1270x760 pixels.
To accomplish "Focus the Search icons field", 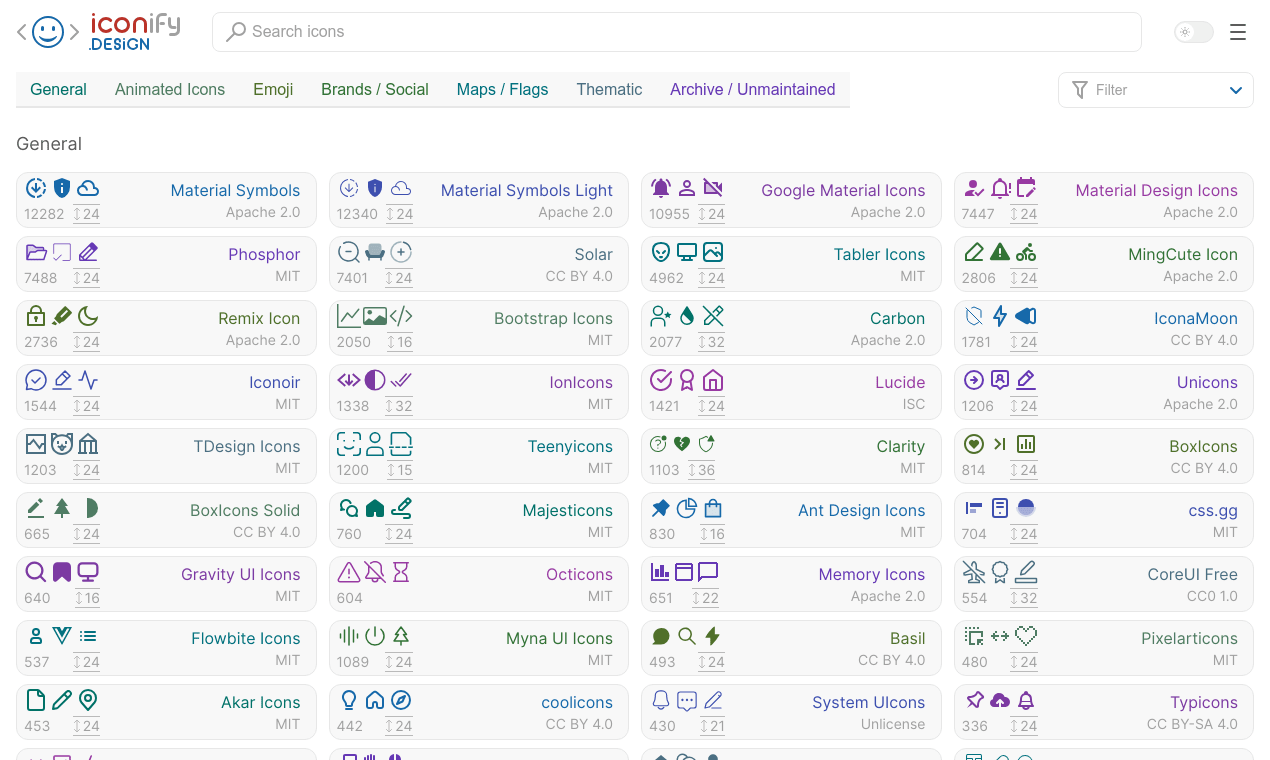I will [x=677, y=32].
